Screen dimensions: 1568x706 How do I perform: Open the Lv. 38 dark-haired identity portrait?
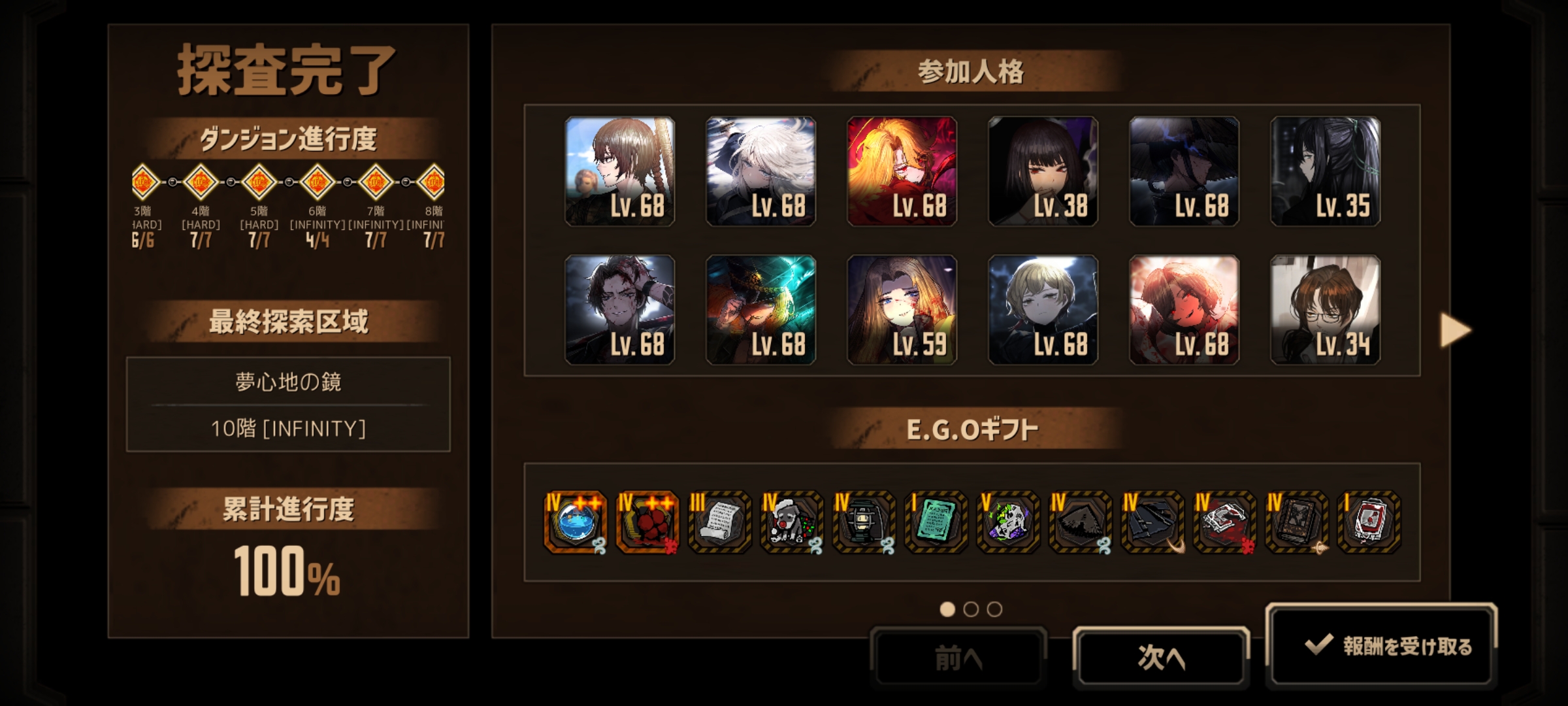1043,171
